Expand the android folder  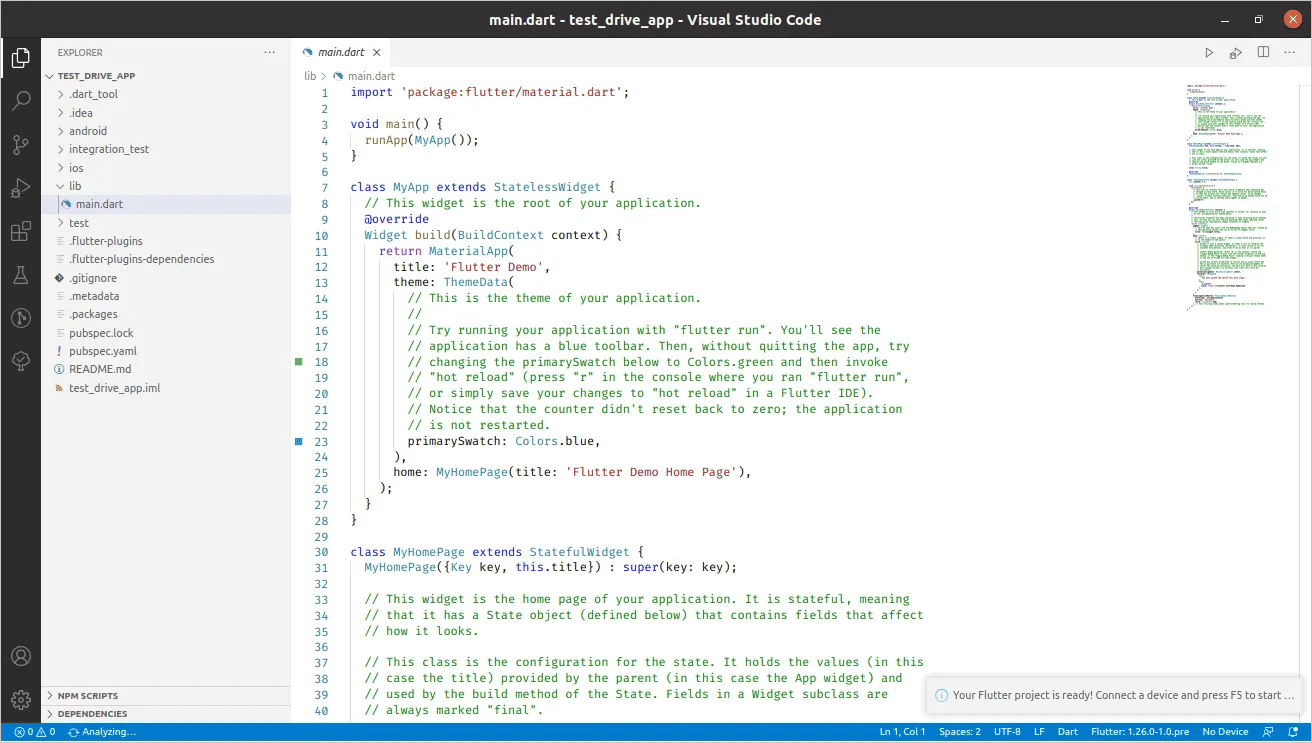[62, 131]
